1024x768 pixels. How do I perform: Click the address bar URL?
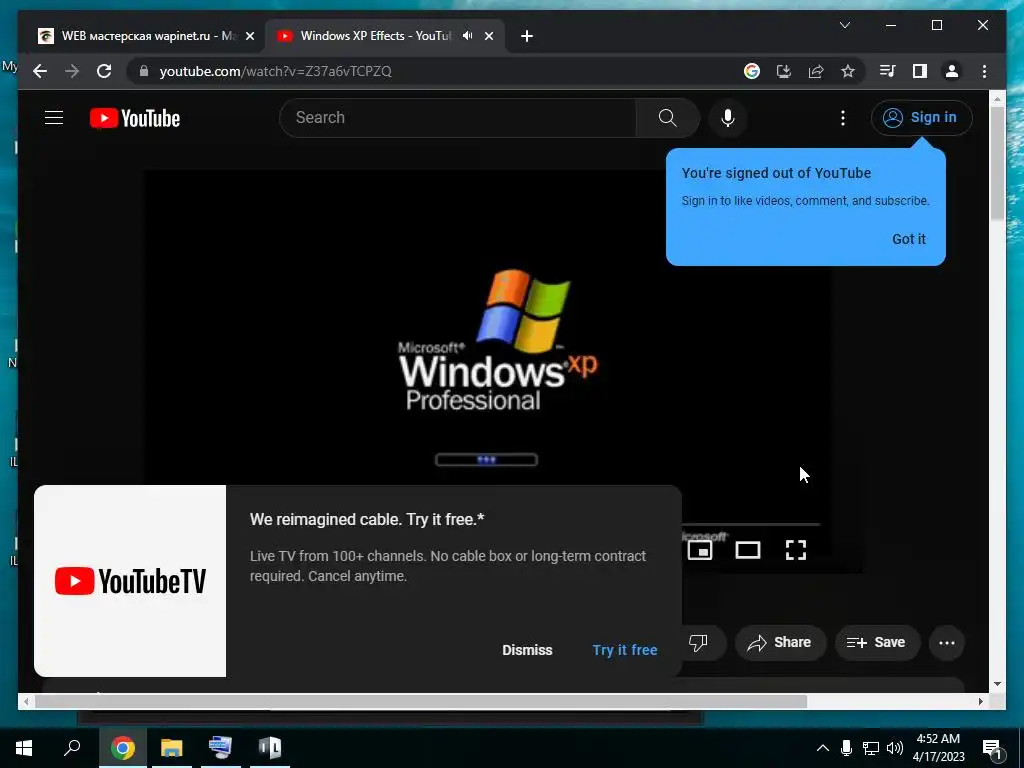coord(275,71)
